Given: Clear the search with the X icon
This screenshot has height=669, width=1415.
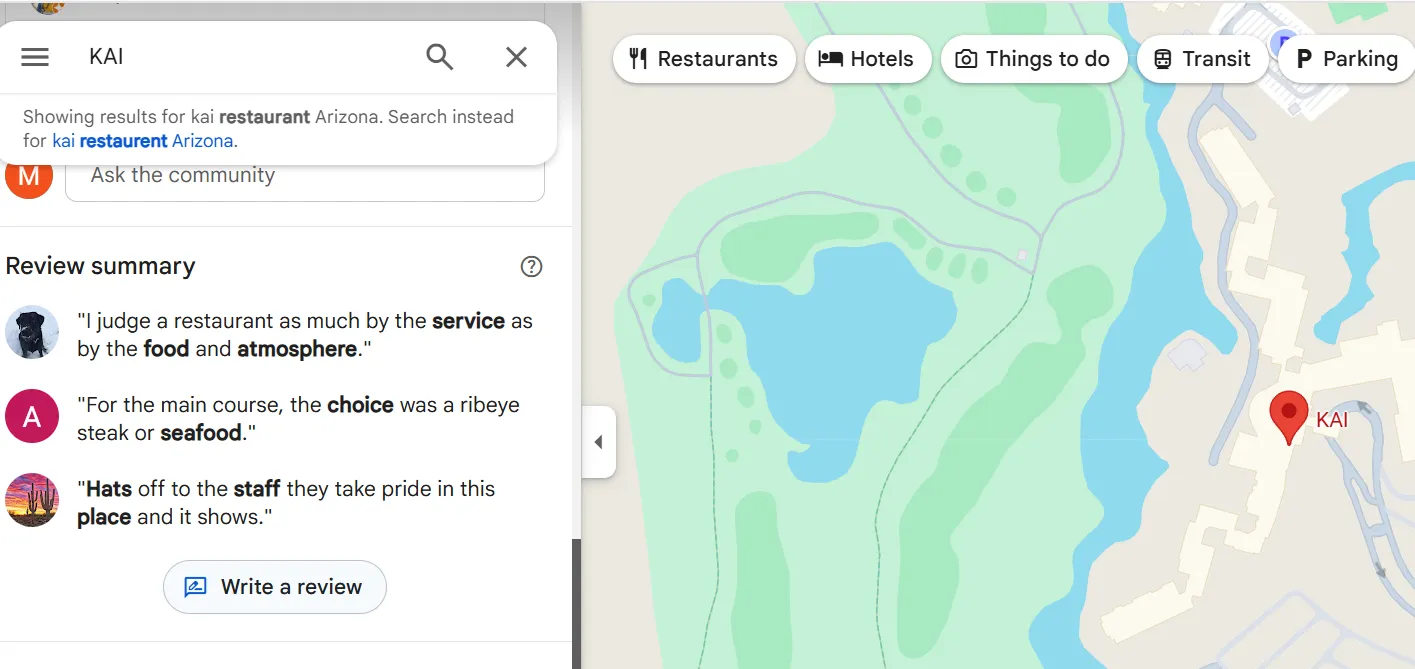Looking at the screenshot, I should (x=516, y=57).
